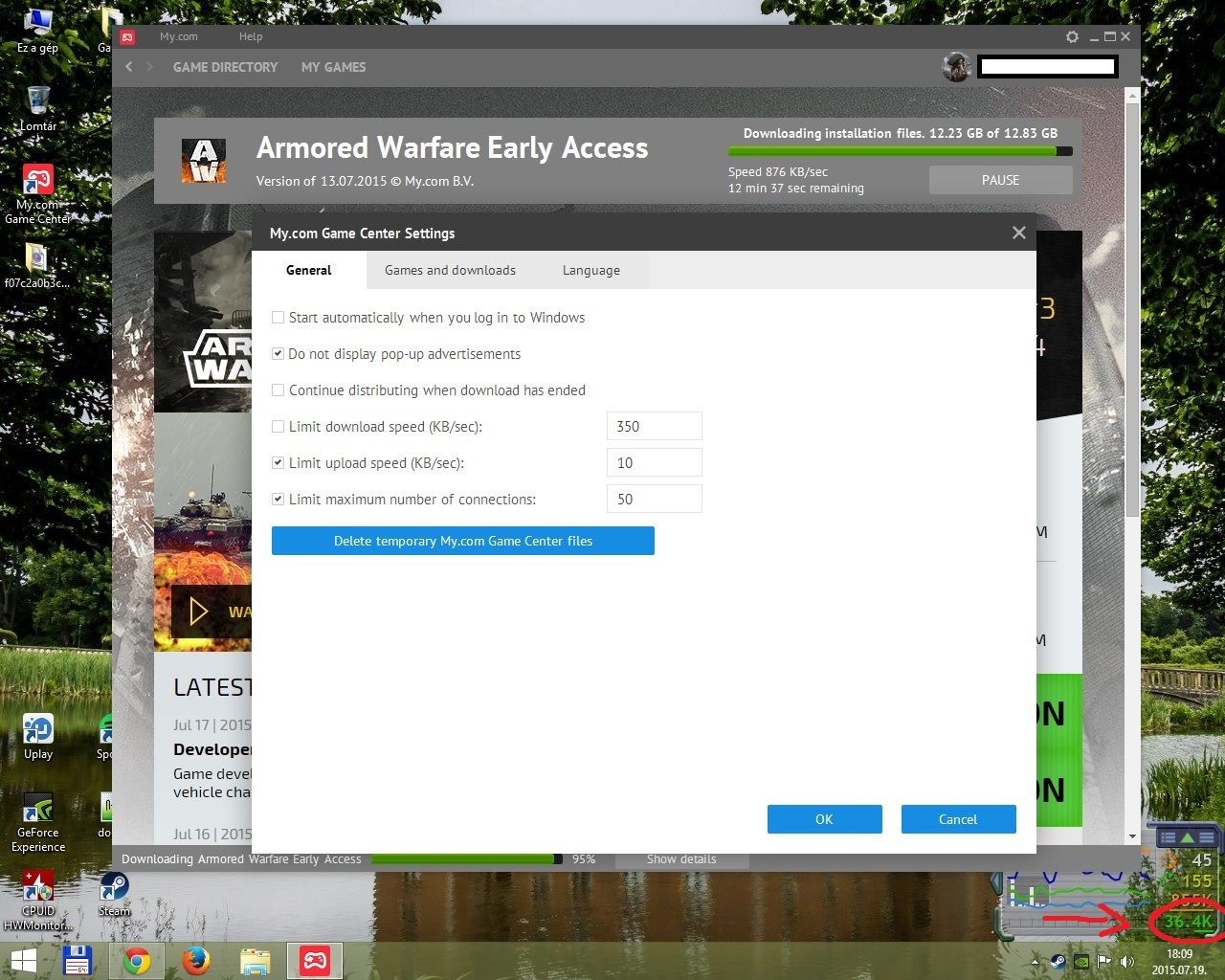Uncheck Limit maximum number of connections
Image resolution: width=1225 pixels, height=980 pixels.
[278, 500]
